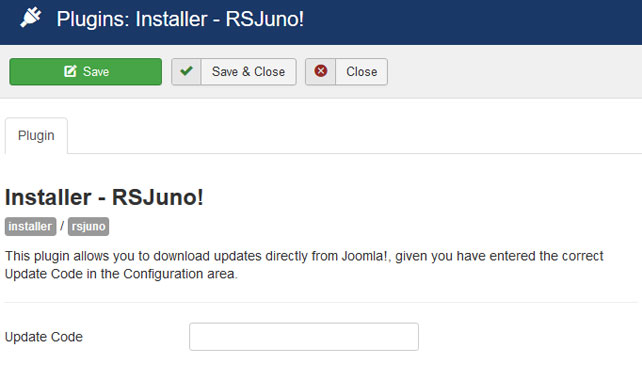Click the 'installer' badge label
The height and width of the screenshot is (379, 642).
click(30, 226)
